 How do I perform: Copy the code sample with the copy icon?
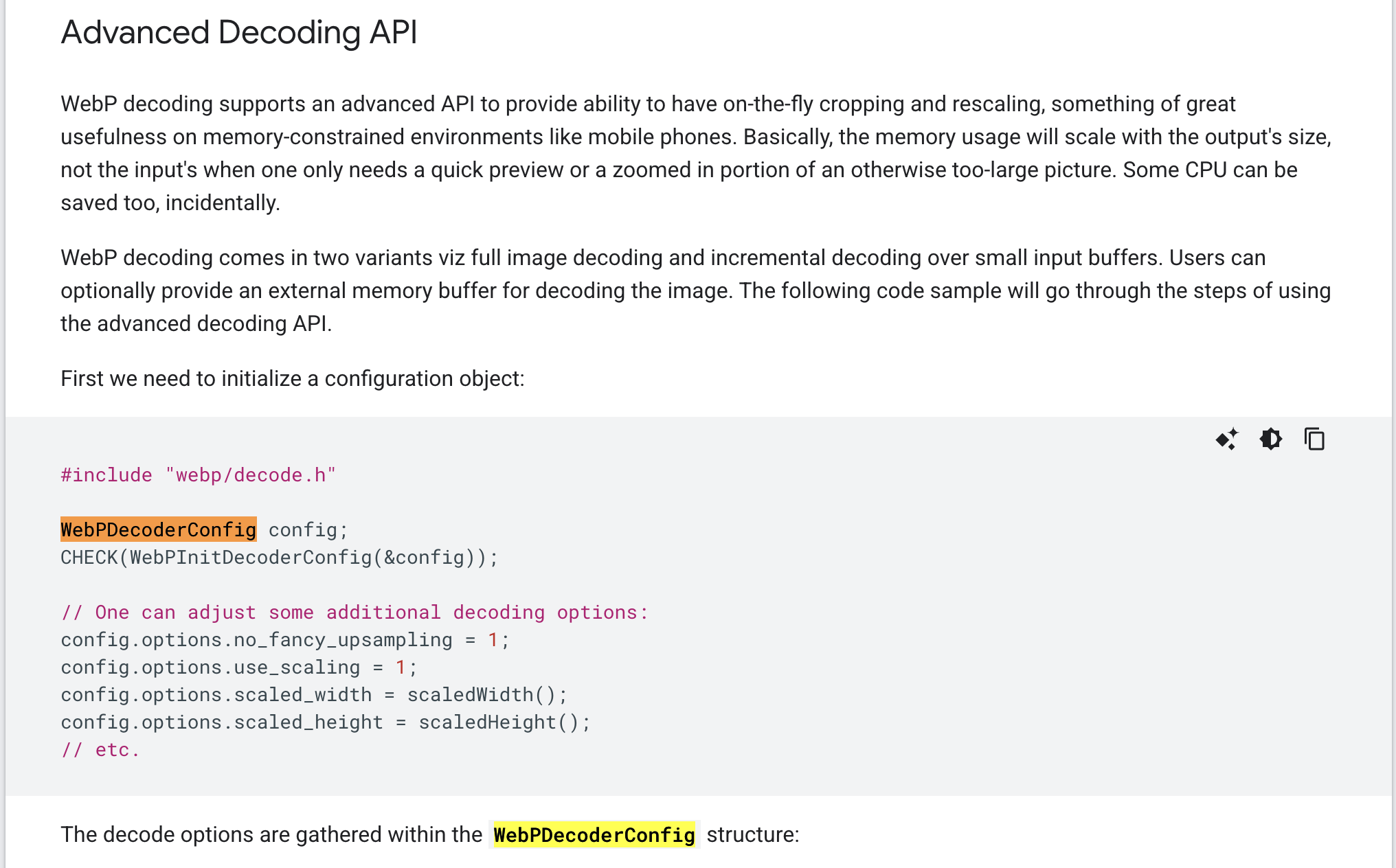(x=1314, y=439)
